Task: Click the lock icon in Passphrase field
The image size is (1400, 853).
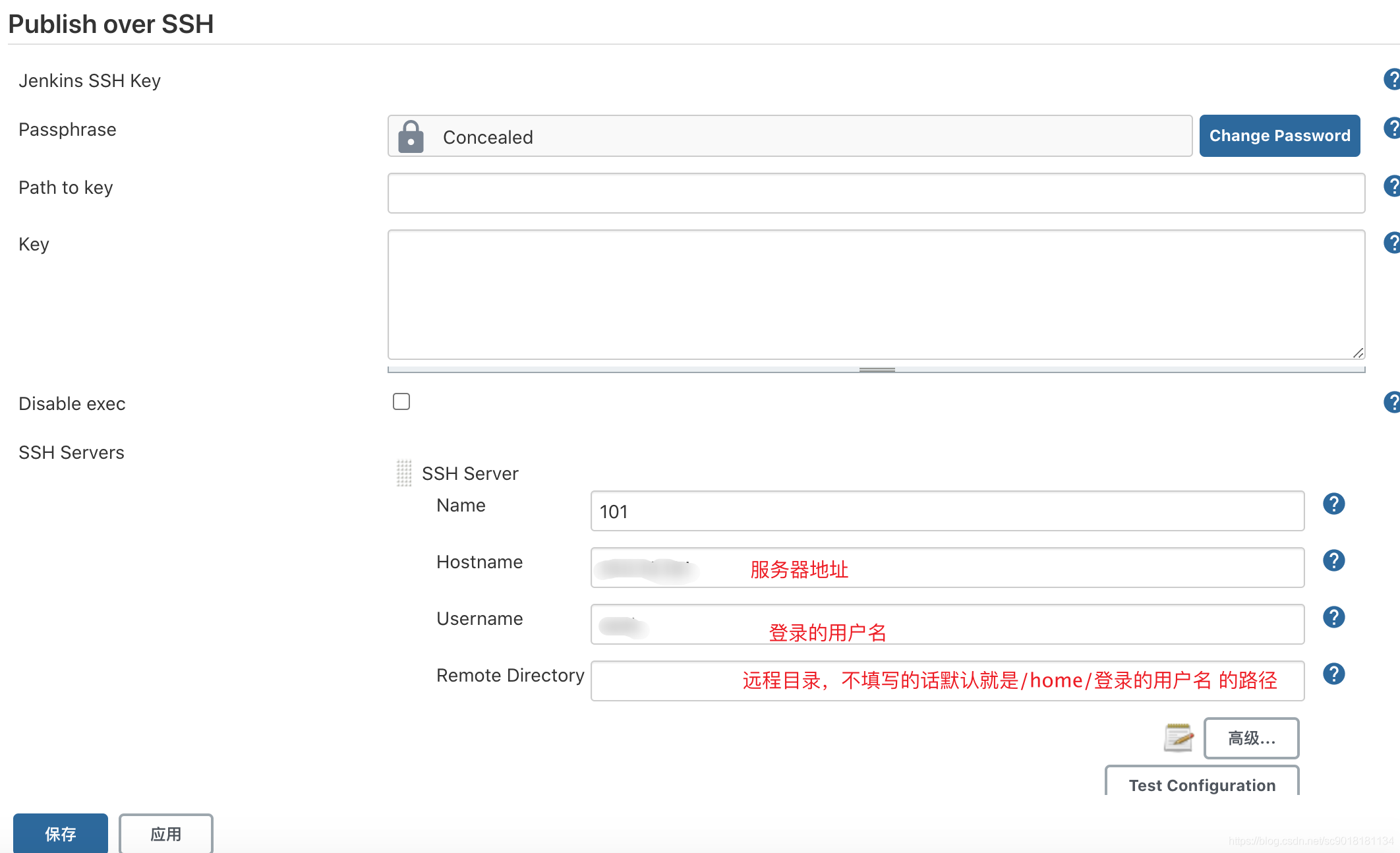Action: (411, 136)
